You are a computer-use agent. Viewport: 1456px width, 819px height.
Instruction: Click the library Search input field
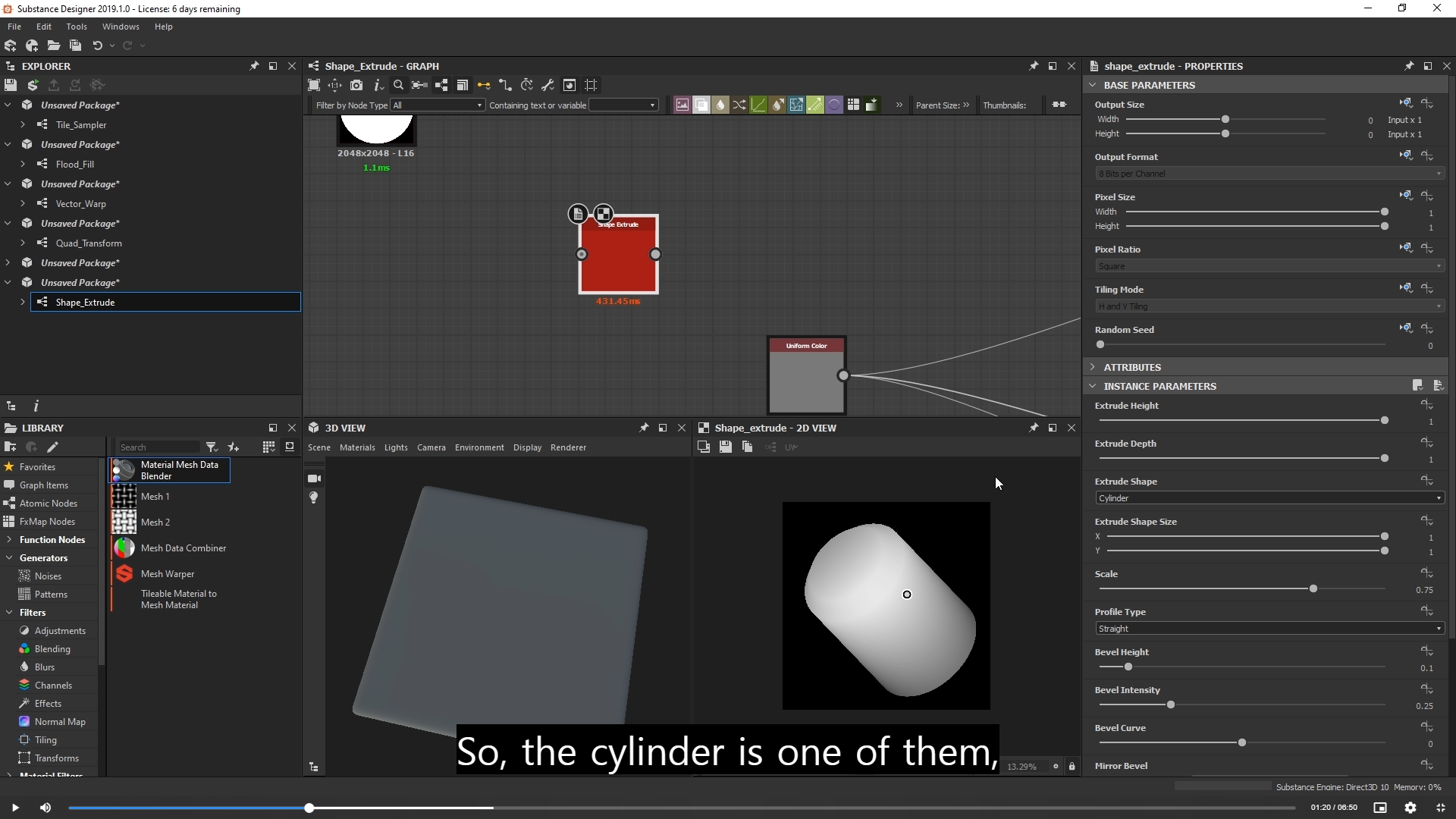pyautogui.click(x=158, y=447)
